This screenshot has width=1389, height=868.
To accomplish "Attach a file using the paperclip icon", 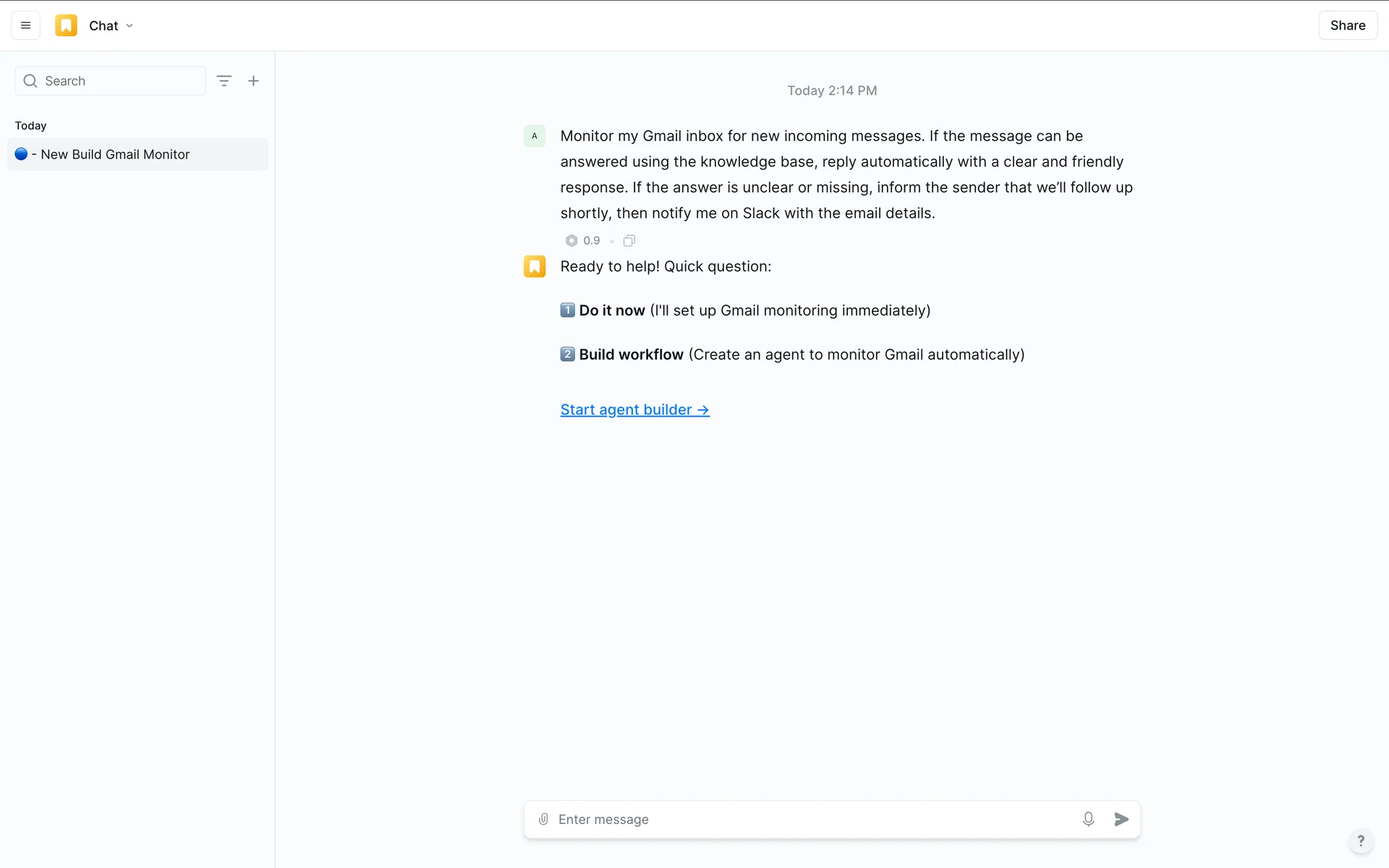I will pos(543,819).
